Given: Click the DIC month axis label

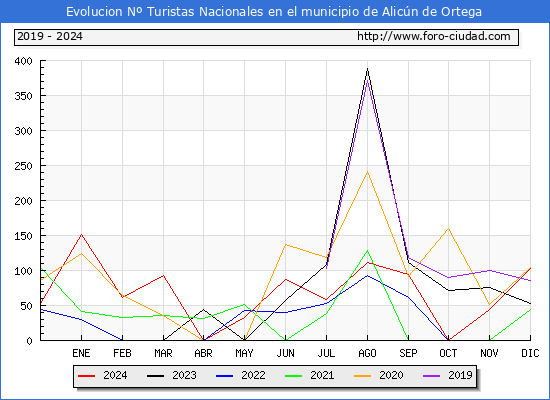Looking at the screenshot, I should pos(530,353).
